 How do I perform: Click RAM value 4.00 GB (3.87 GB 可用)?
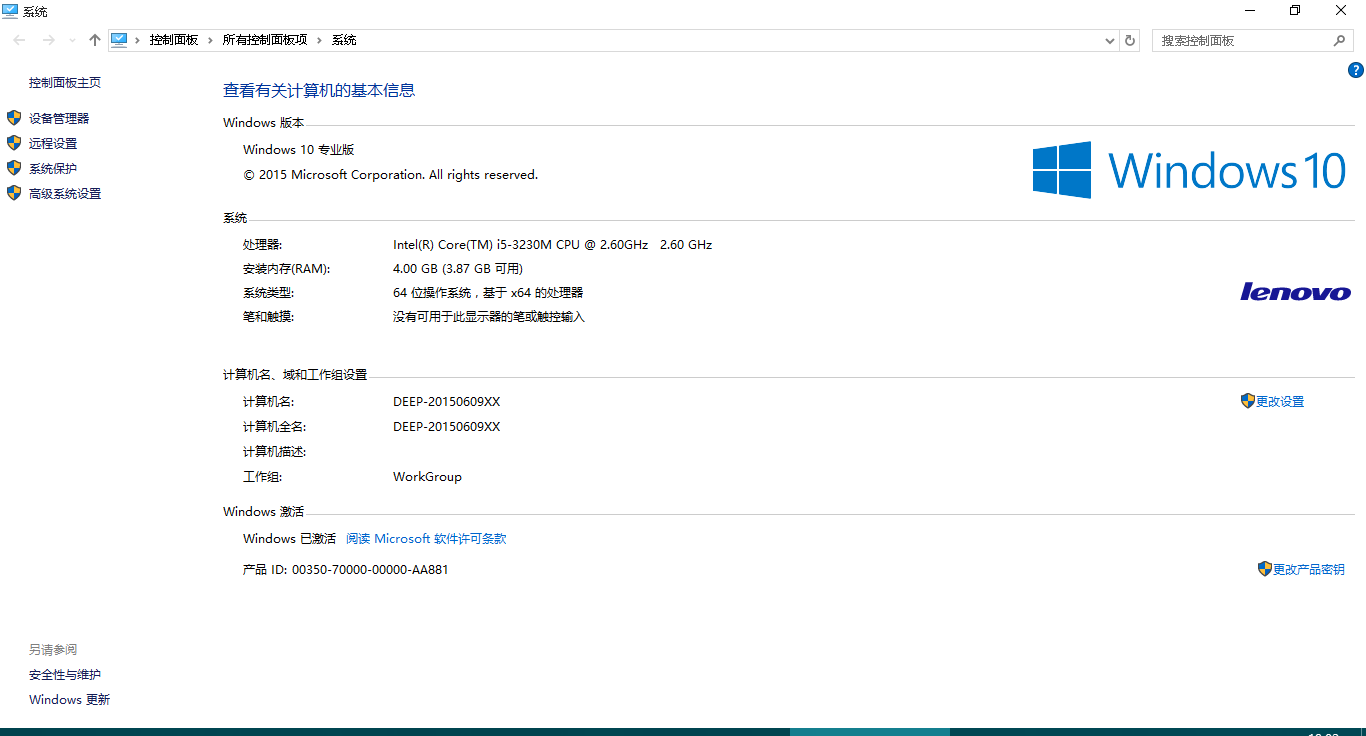458,269
